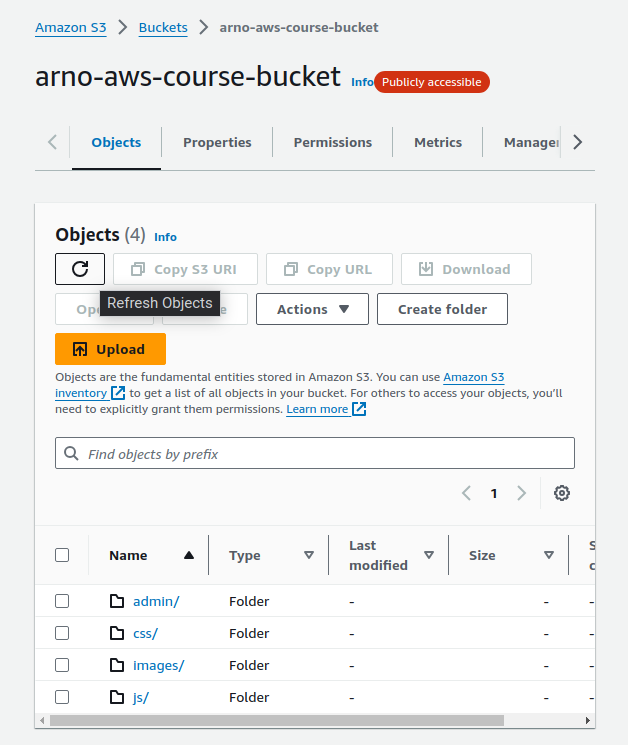The width and height of the screenshot is (628, 745).
Task: Tick the checkbox for css/ folder
Action: tap(62, 633)
